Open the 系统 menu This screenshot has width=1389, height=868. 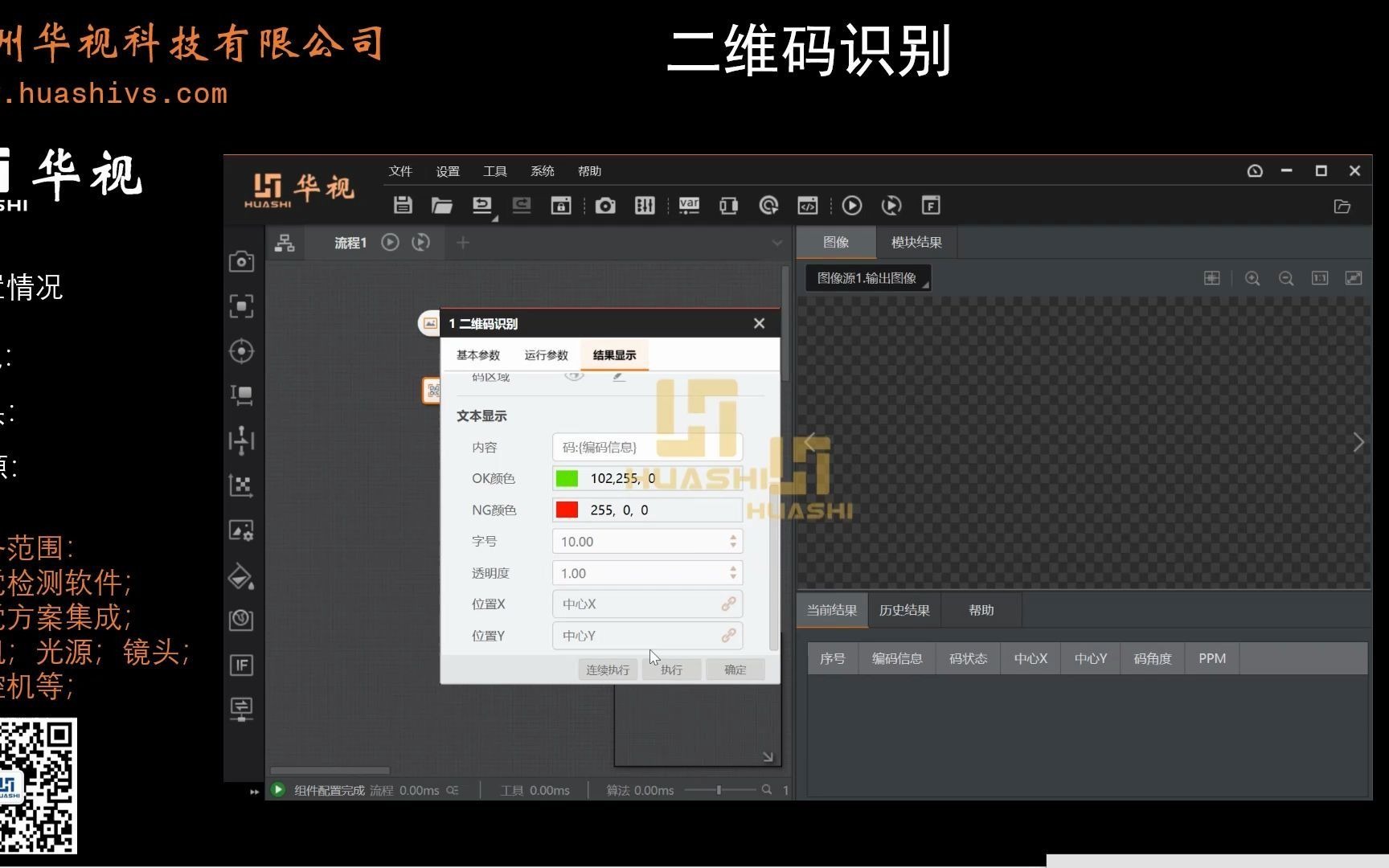(x=543, y=171)
